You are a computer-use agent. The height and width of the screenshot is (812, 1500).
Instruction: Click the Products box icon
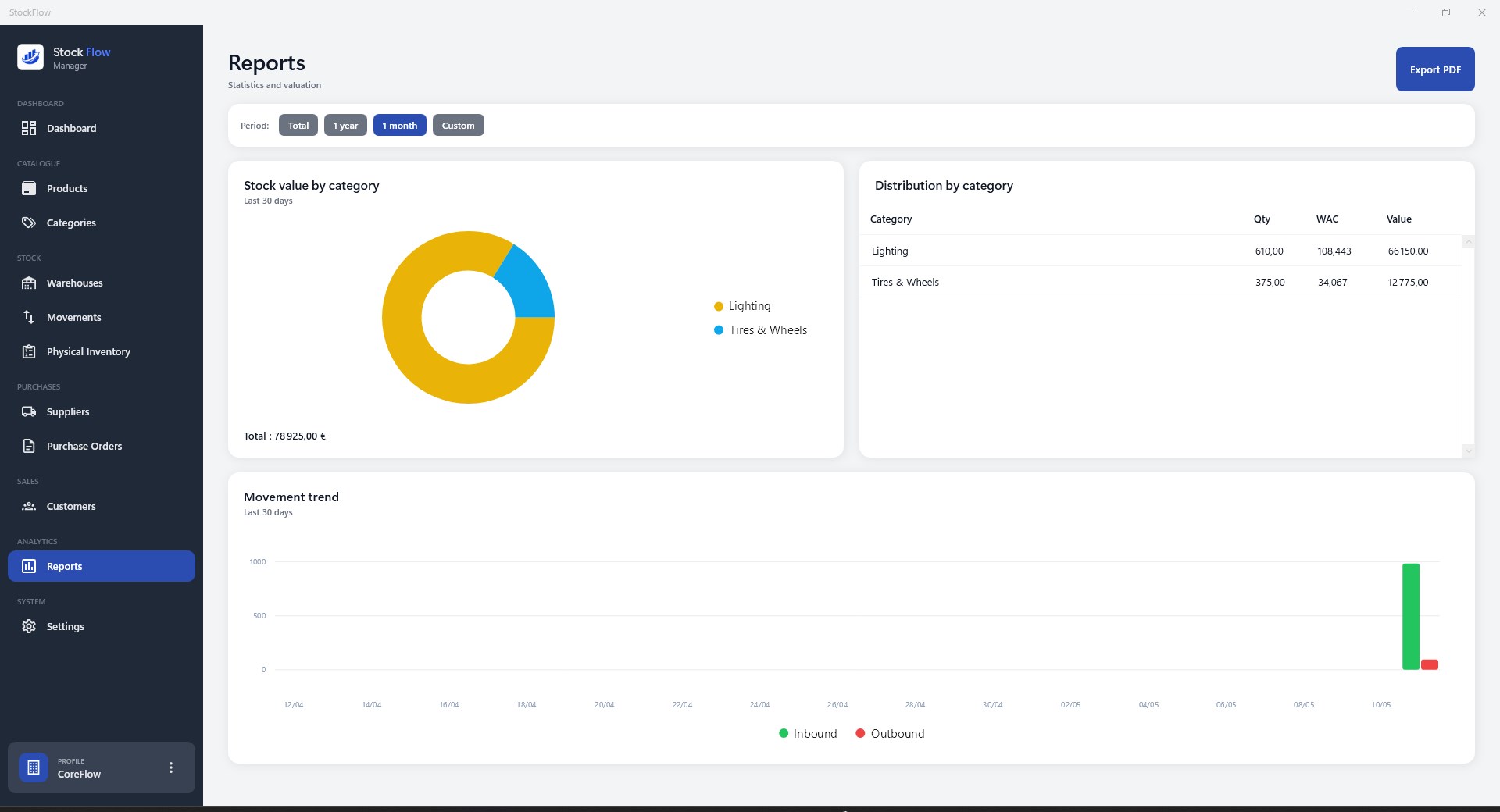[29, 188]
